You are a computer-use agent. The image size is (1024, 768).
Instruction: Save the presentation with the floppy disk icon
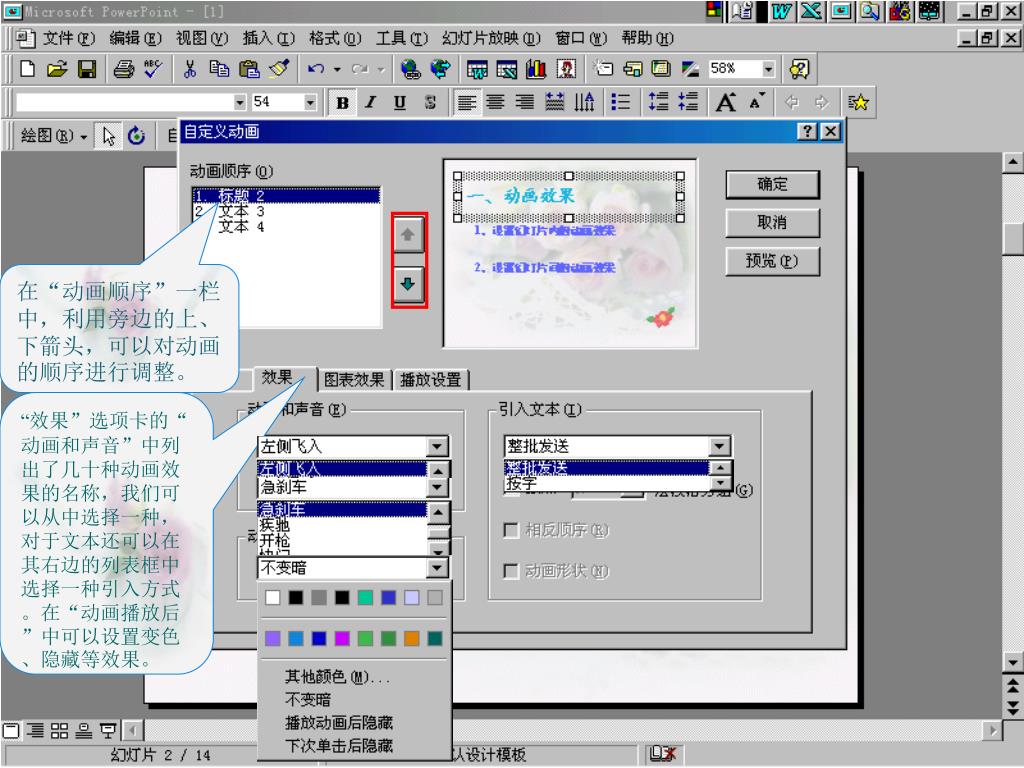point(87,69)
